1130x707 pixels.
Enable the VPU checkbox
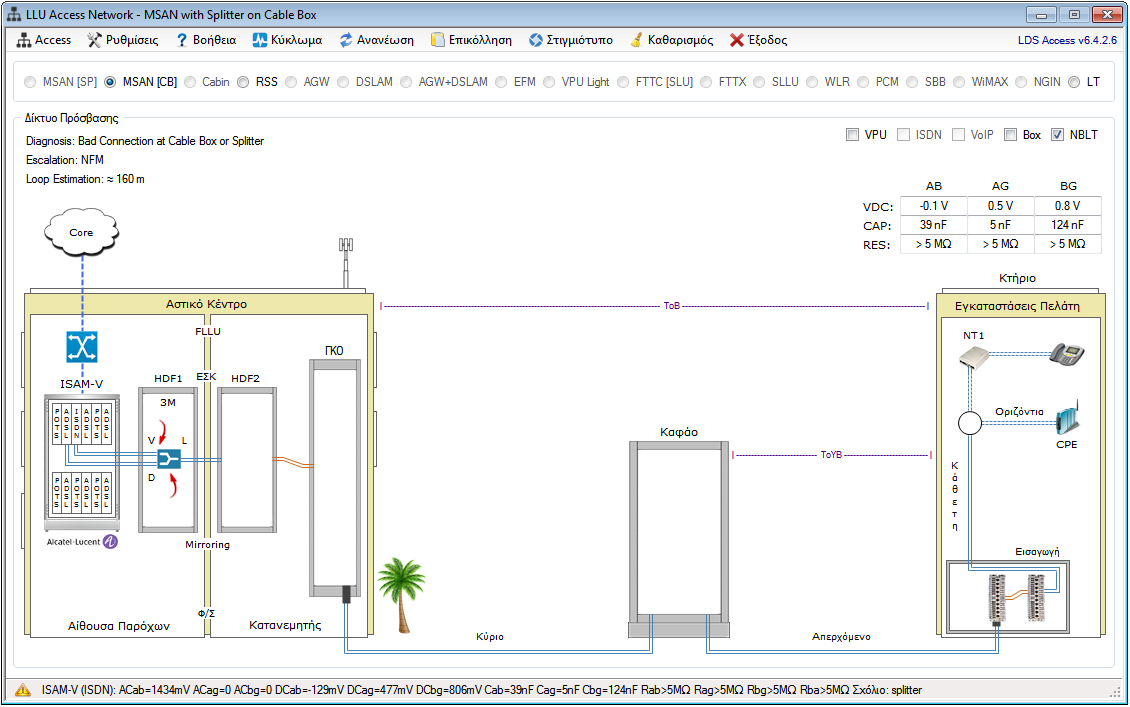pyautogui.click(x=852, y=135)
